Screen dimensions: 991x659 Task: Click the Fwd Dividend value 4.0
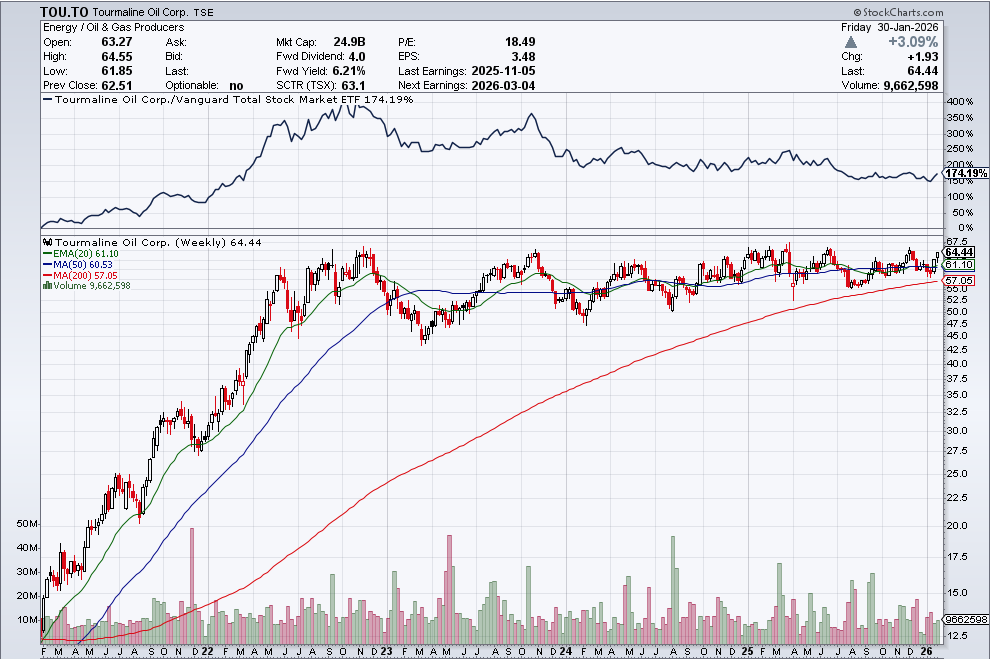point(357,57)
